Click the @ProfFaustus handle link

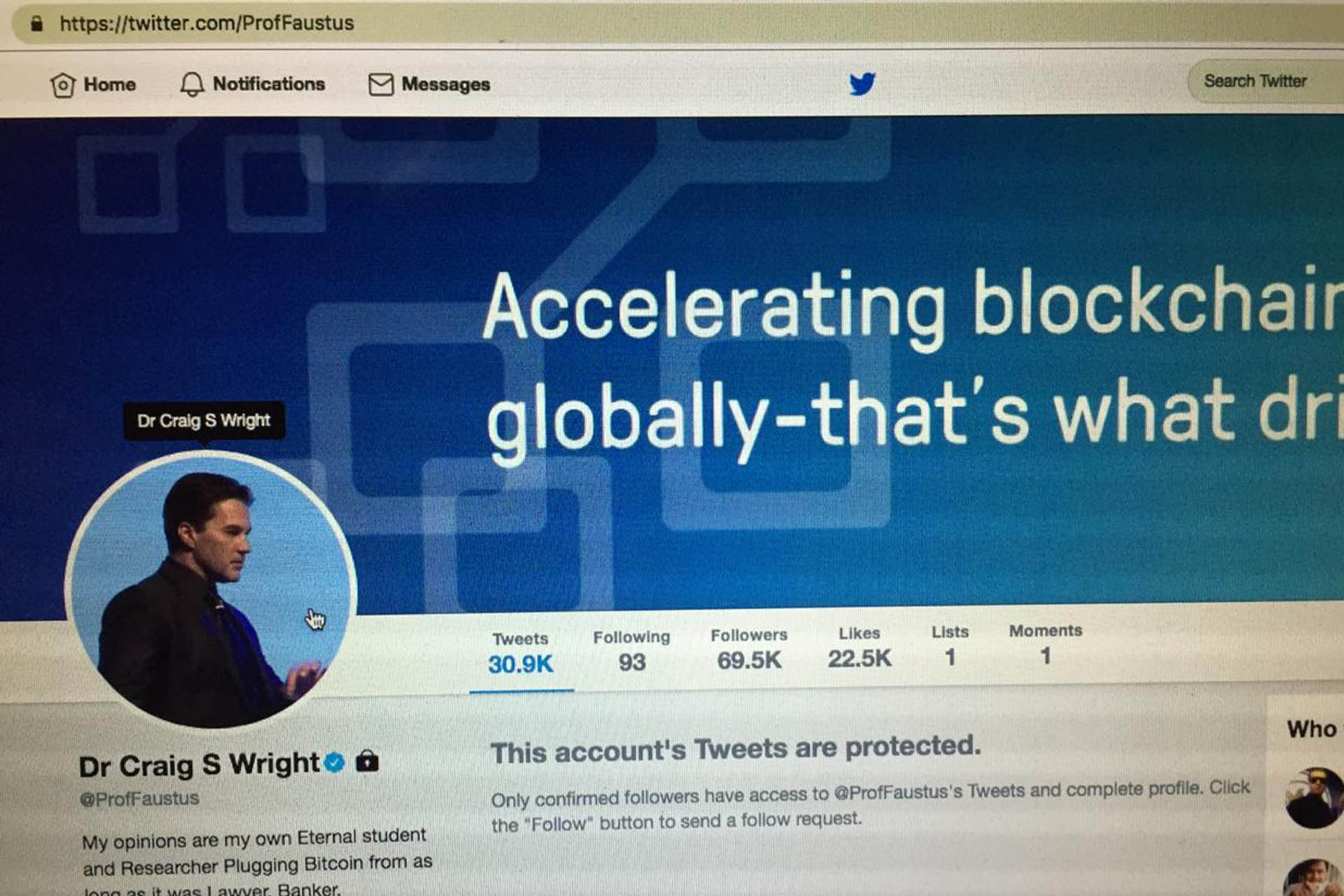click(139, 799)
